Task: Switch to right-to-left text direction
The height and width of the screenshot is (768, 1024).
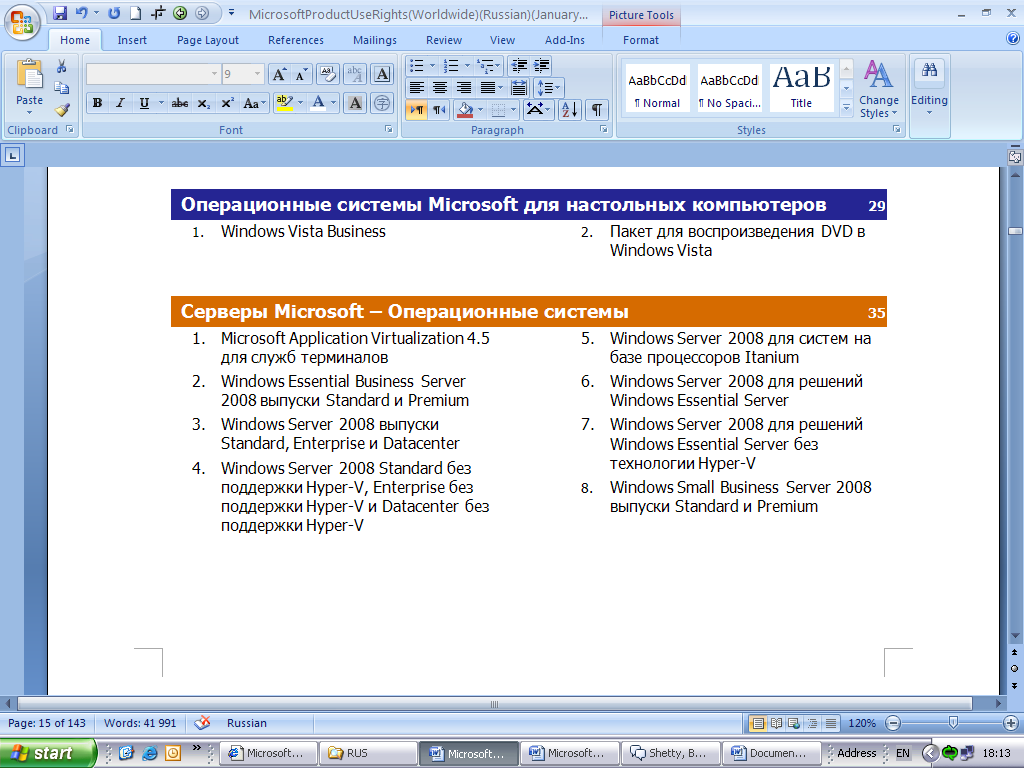Action: click(x=440, y=110)
